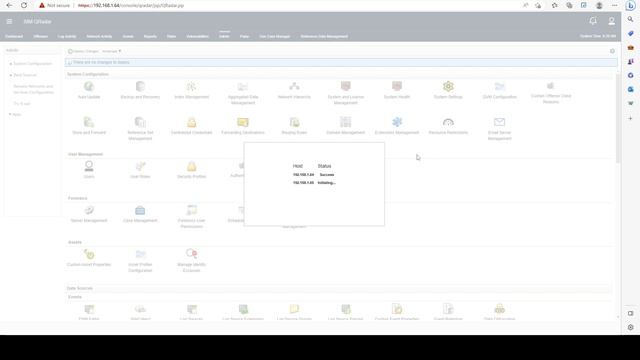
Task: Switch to the Offenses tab
Action: (40, 36)
